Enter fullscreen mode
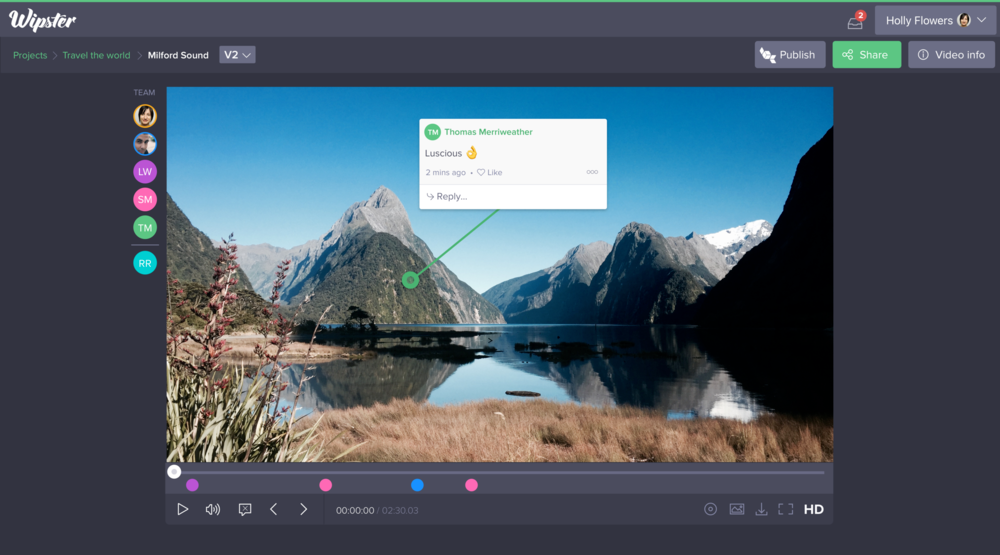The height and width of the screenshot is (555, 1000). point(786,509)
